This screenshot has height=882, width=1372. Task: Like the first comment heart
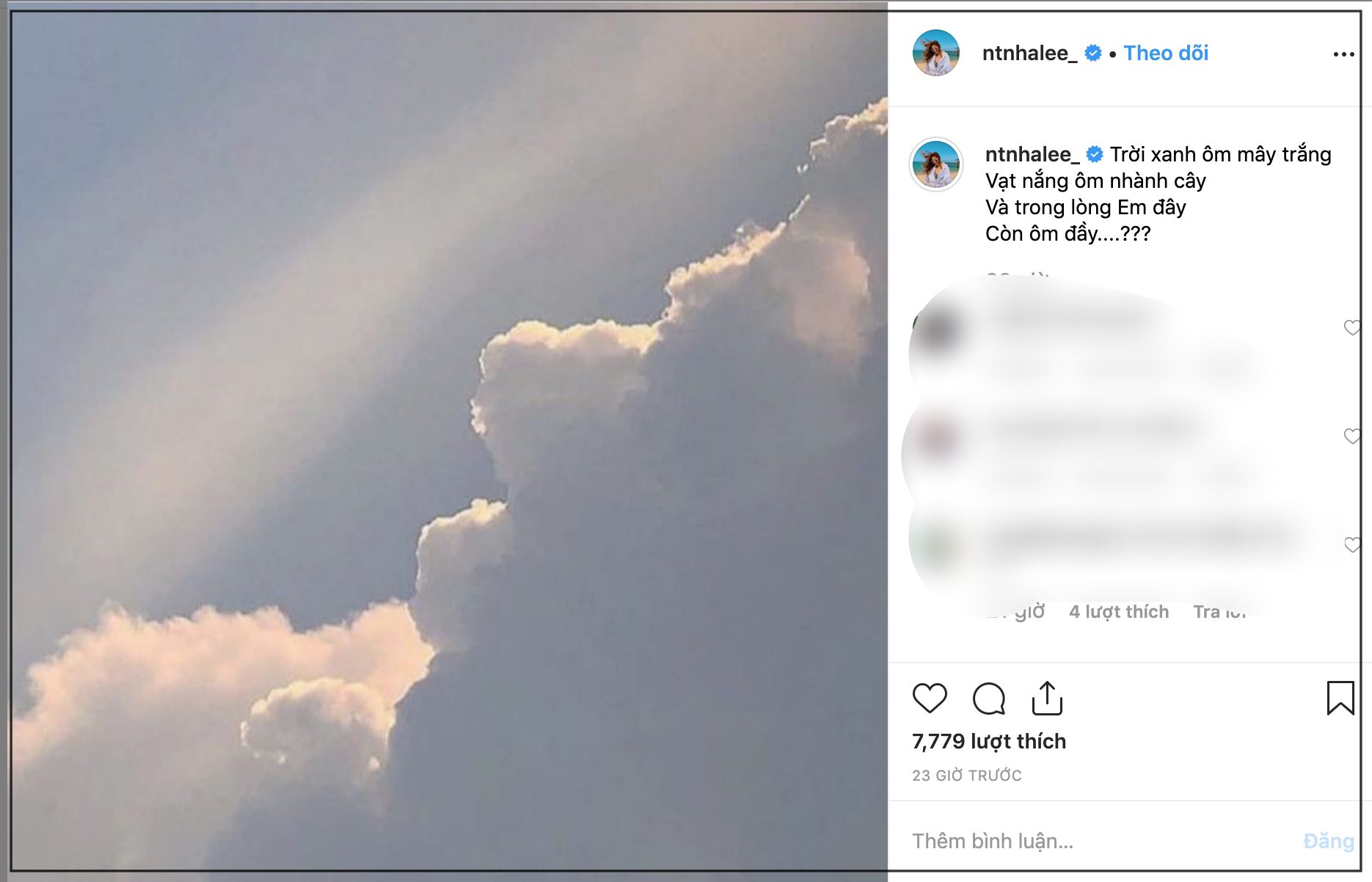coord(1351,327)
